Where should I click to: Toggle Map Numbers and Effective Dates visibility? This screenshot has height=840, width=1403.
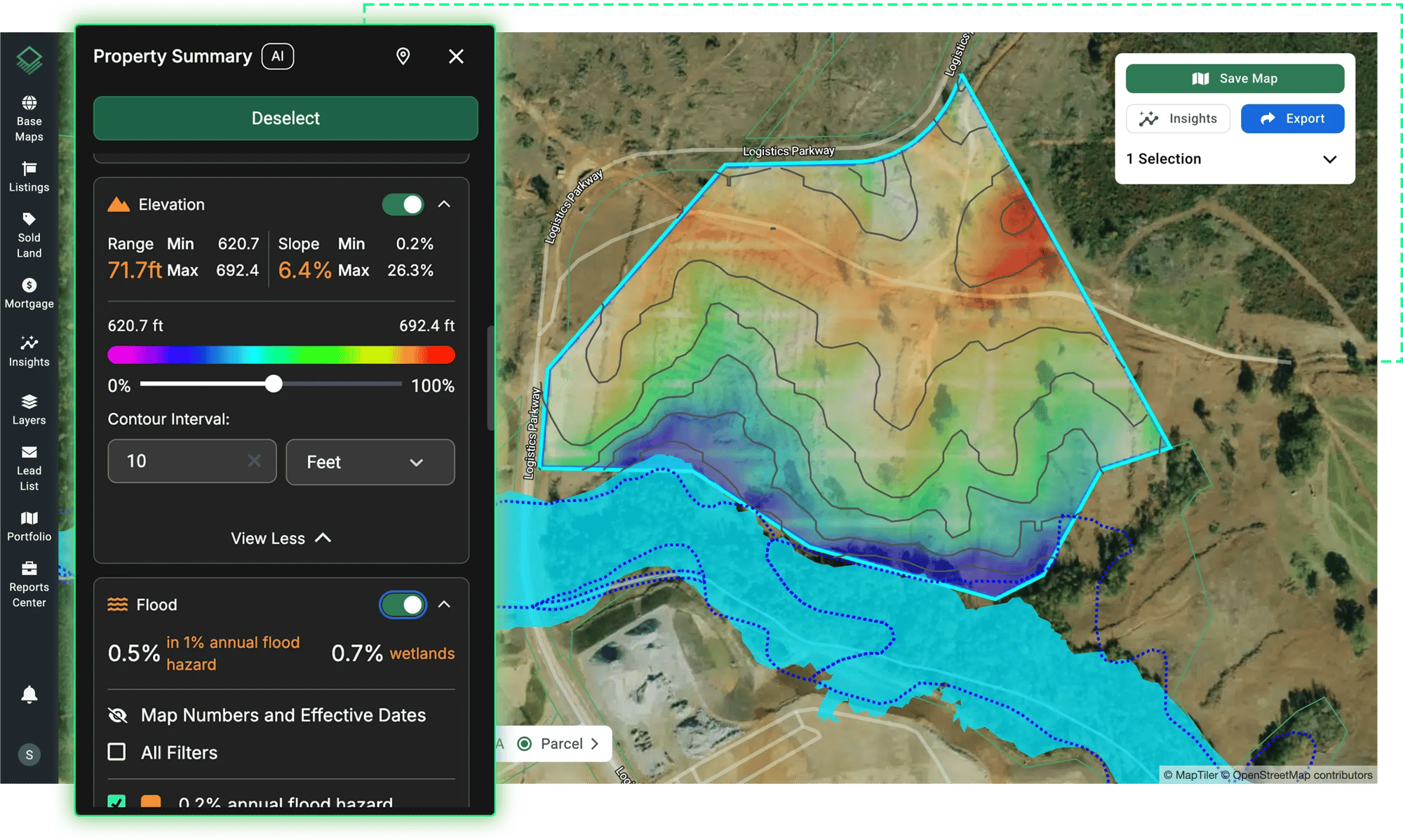point(118,715)
